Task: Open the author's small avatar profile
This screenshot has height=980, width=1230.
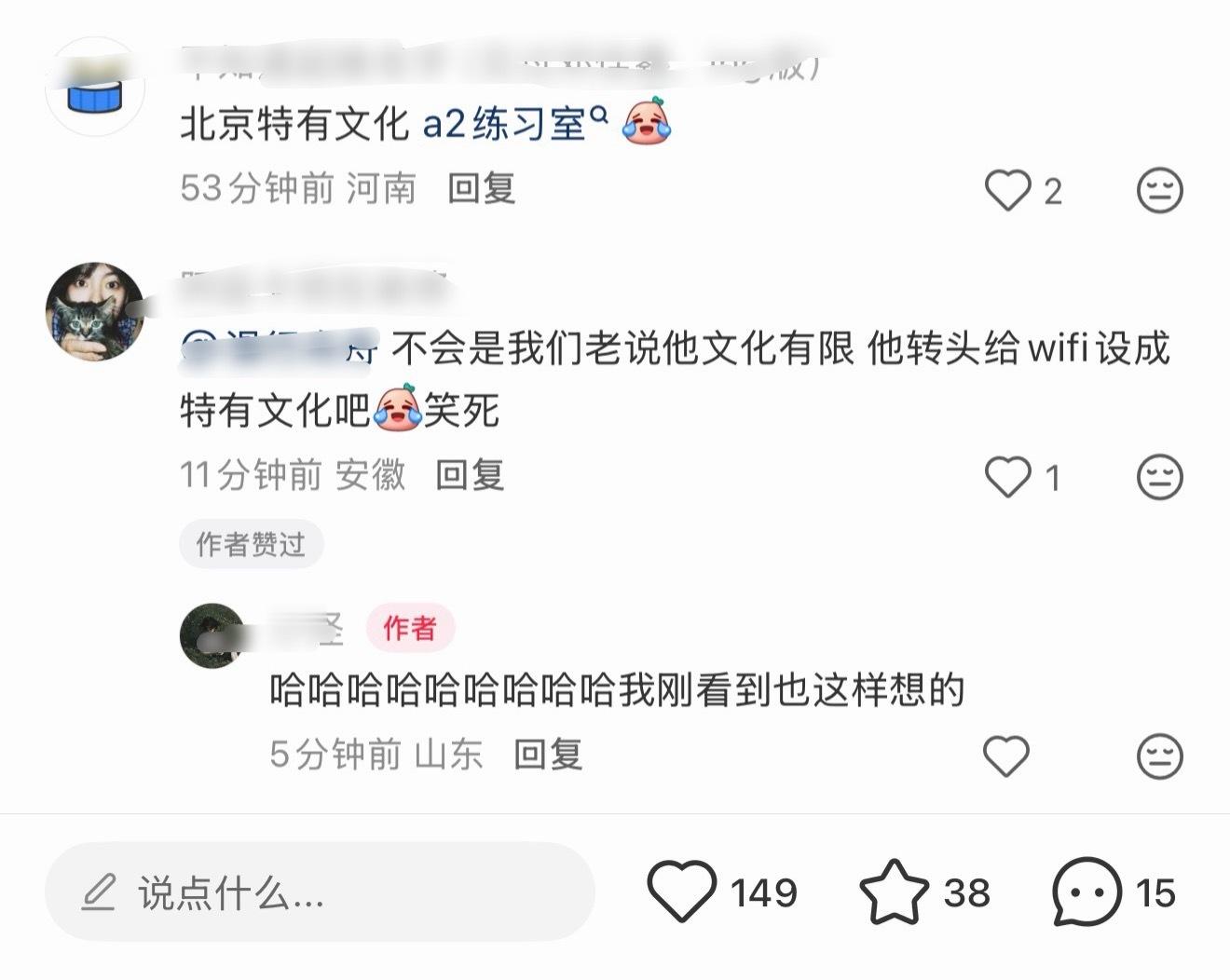Action: [x=212, y=635]
